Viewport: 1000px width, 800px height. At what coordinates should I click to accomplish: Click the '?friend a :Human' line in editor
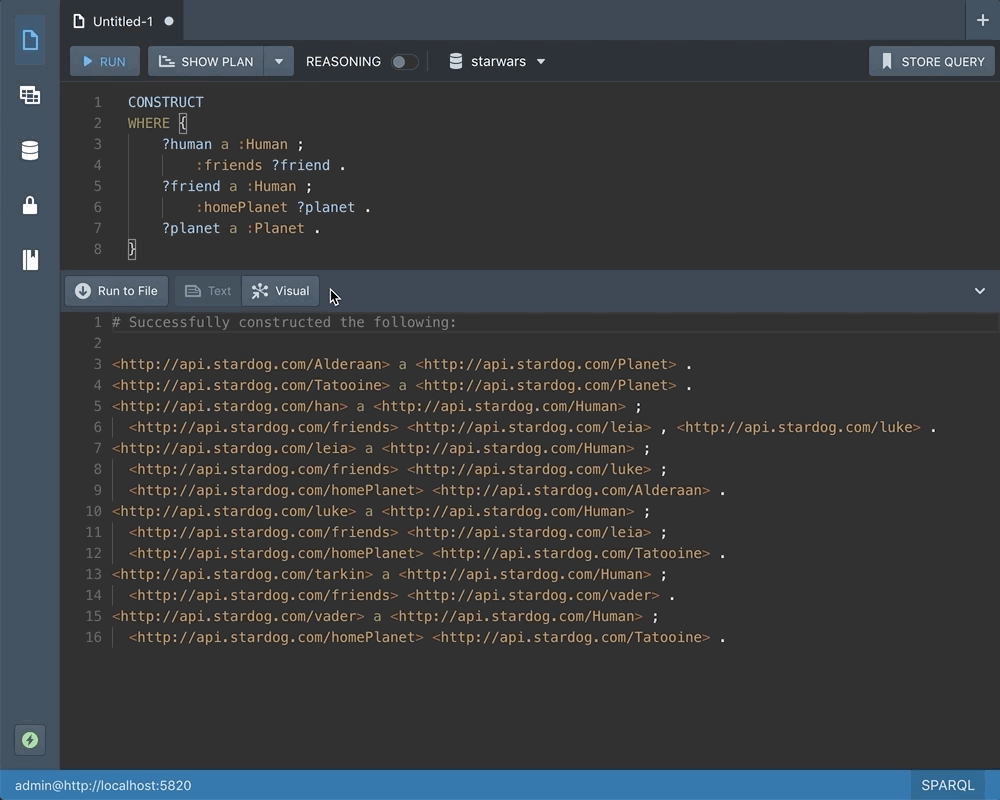tap(237, 186)
